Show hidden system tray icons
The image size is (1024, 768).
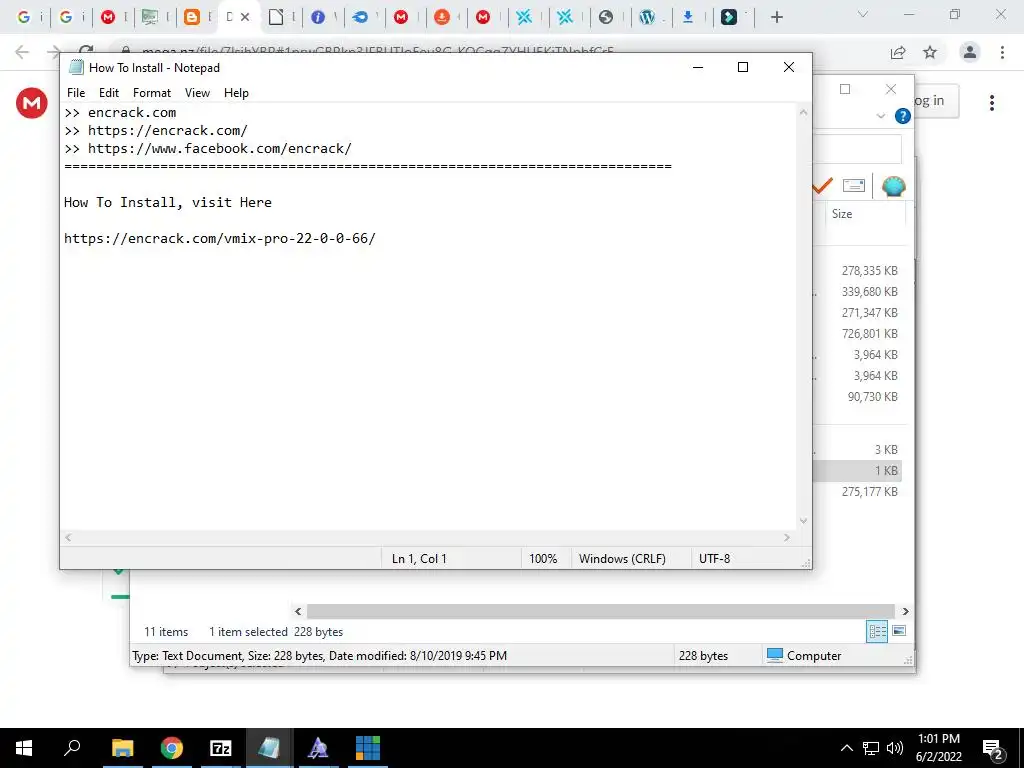pyautogui.click(x=846, y=748)
